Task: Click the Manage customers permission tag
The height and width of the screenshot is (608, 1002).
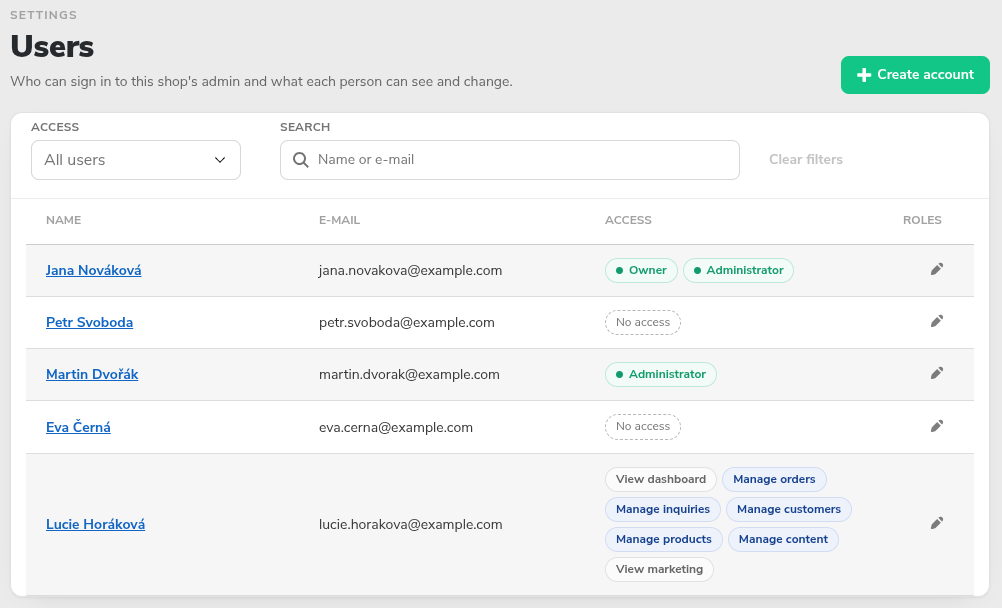Action: click(x=789, y=510)
